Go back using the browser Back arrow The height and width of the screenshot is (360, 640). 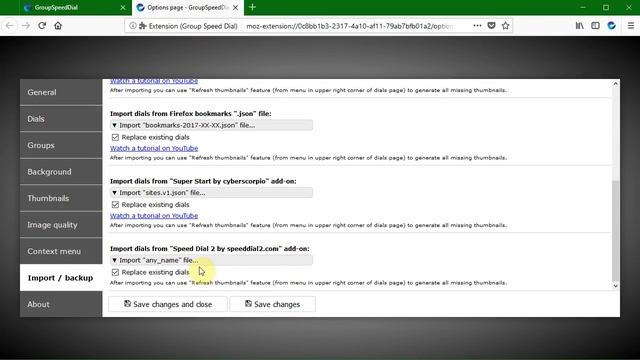9,26
